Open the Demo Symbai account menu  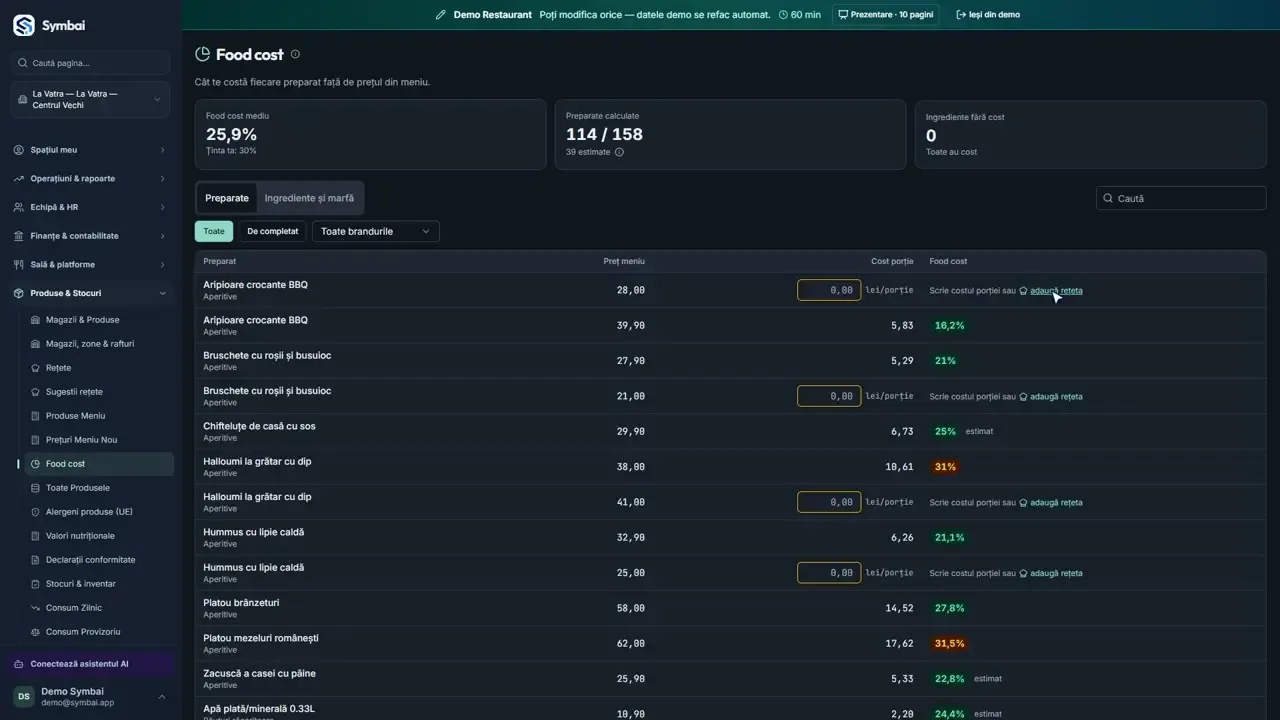coord(90,696)
